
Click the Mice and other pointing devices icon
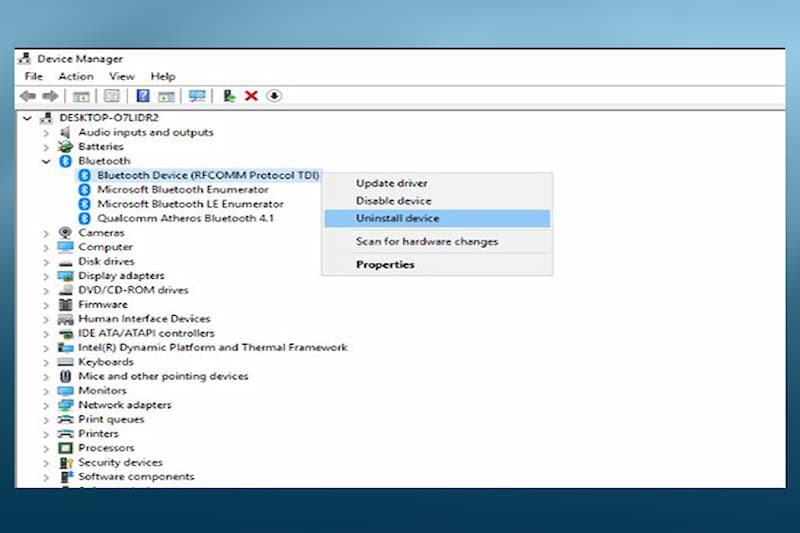click(x=65, y=376)
